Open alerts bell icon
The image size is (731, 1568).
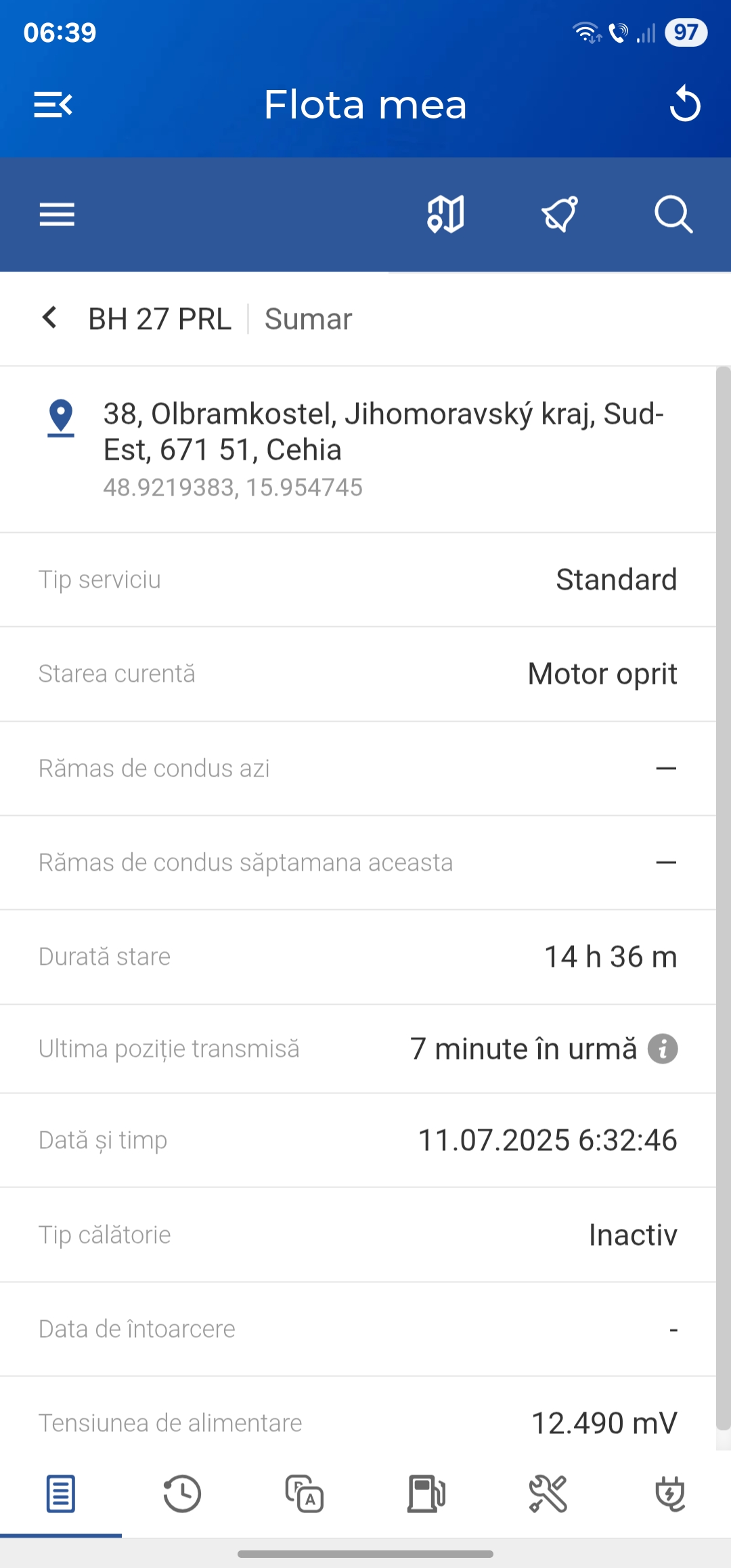pos(560,215)
